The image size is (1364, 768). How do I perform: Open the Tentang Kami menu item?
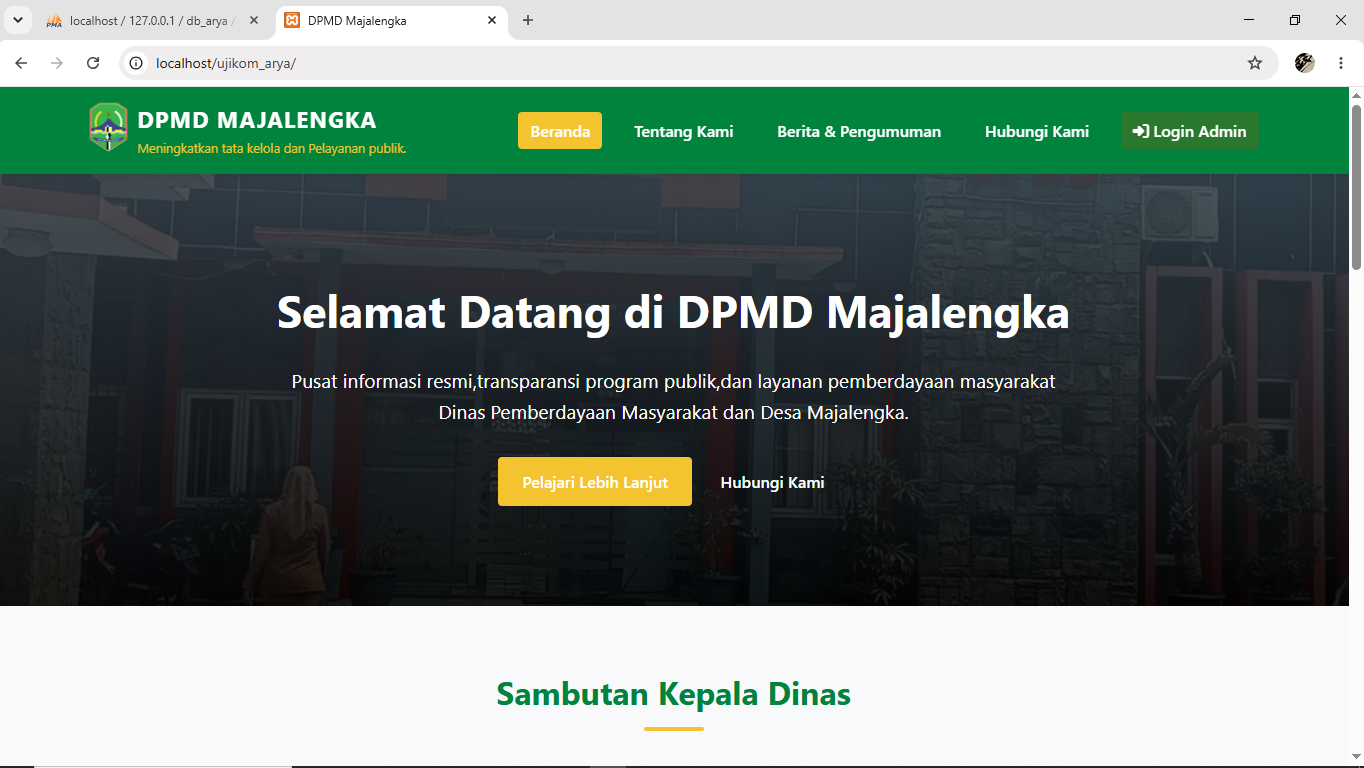684,131
